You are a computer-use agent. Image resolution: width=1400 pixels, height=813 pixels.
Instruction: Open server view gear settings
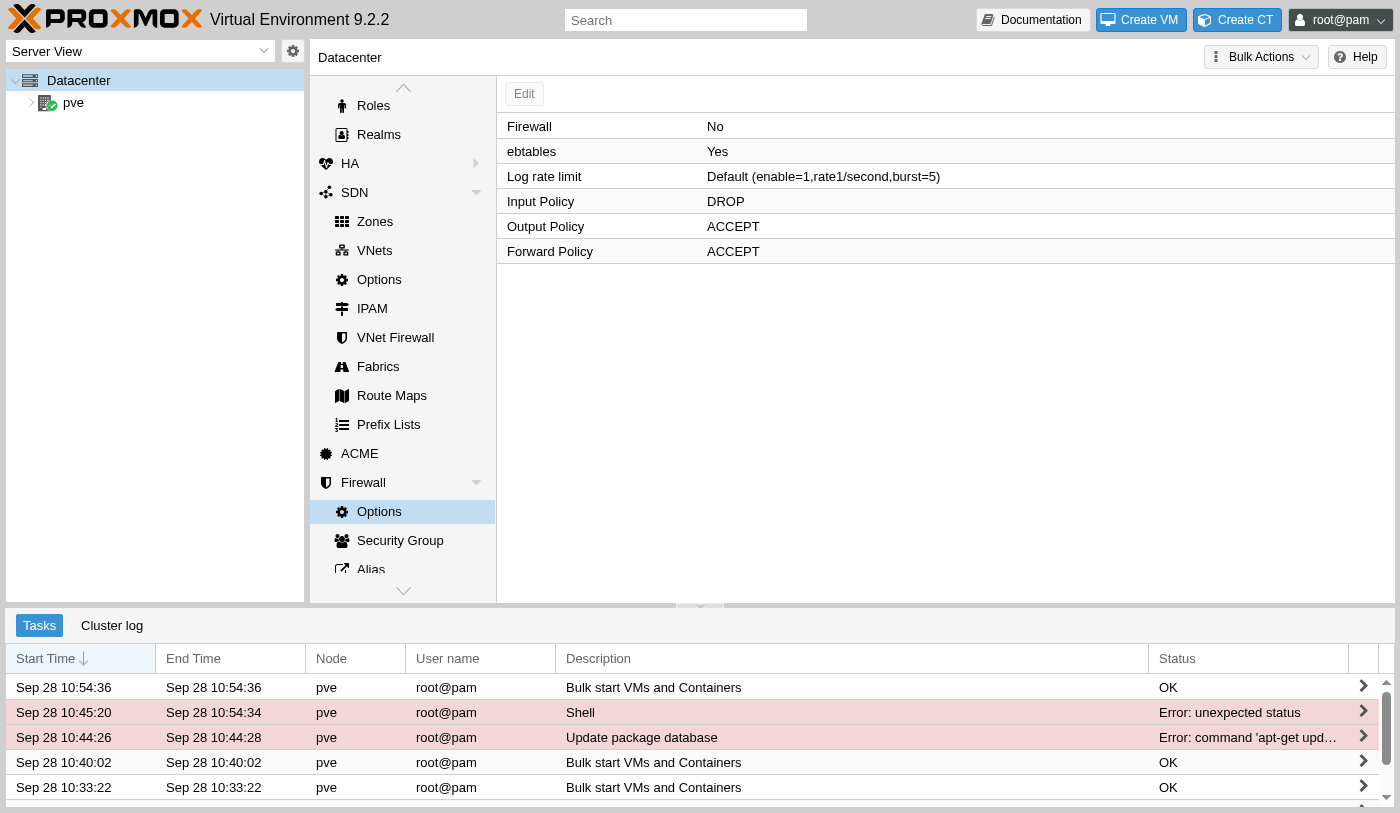[293, 51]
